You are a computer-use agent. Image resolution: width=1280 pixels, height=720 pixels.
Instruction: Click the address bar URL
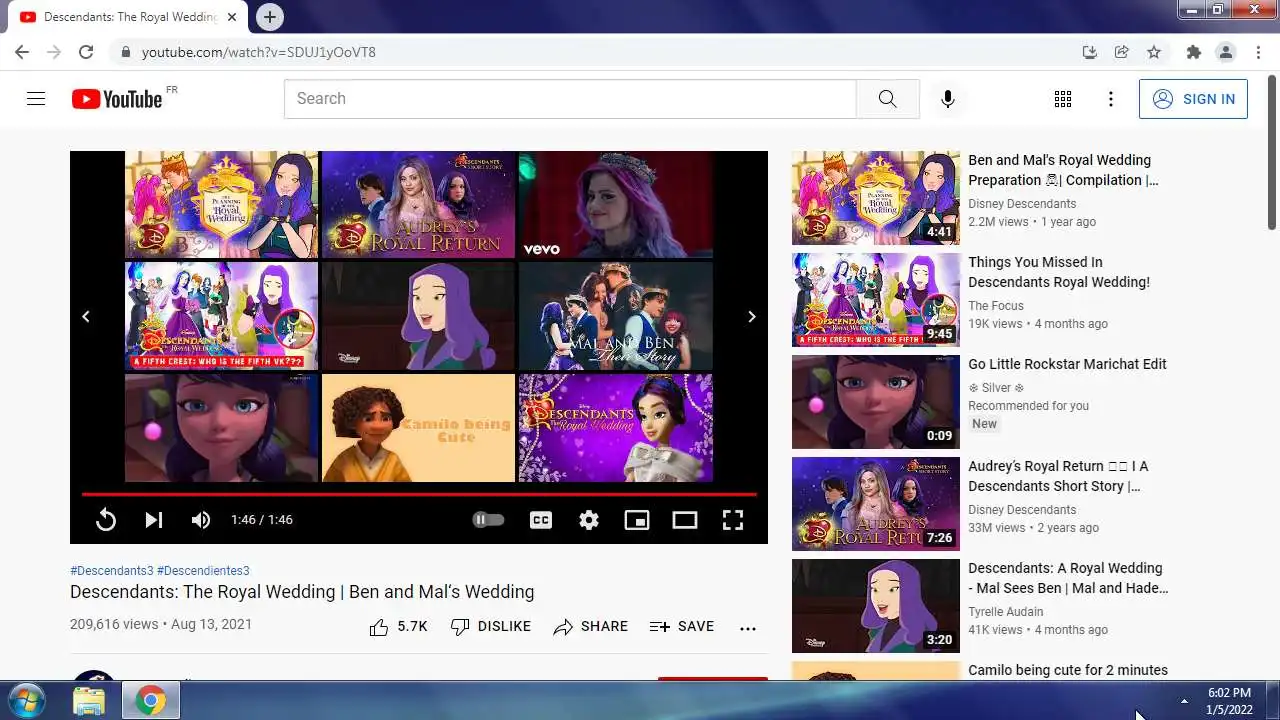pos(259,52)
